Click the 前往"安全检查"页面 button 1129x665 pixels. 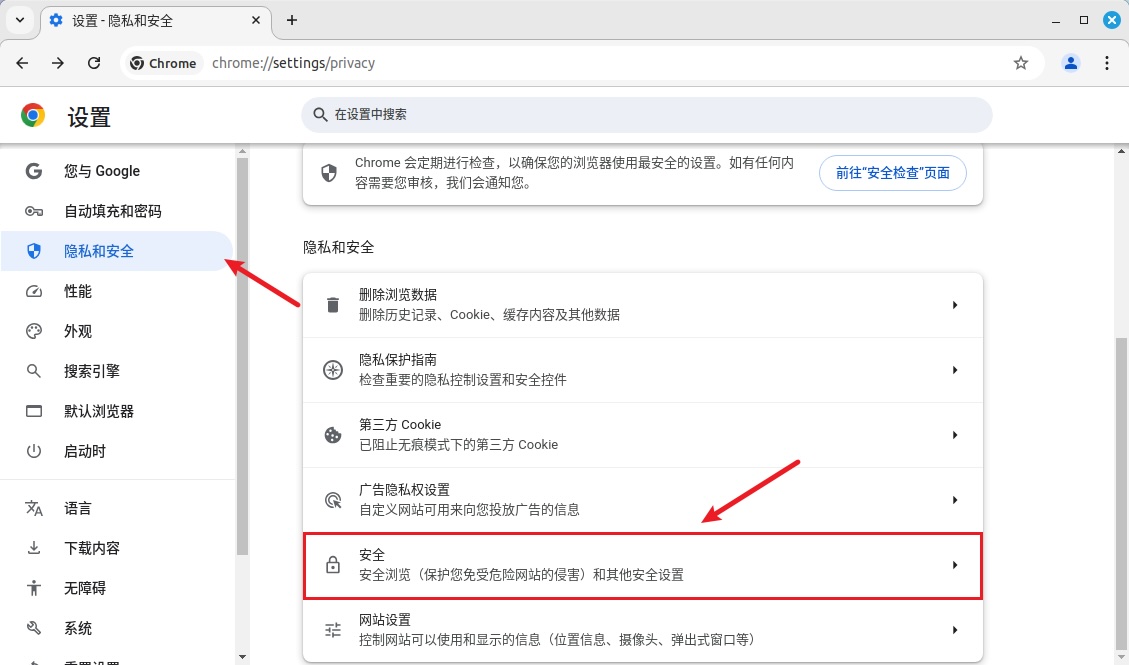892,173
